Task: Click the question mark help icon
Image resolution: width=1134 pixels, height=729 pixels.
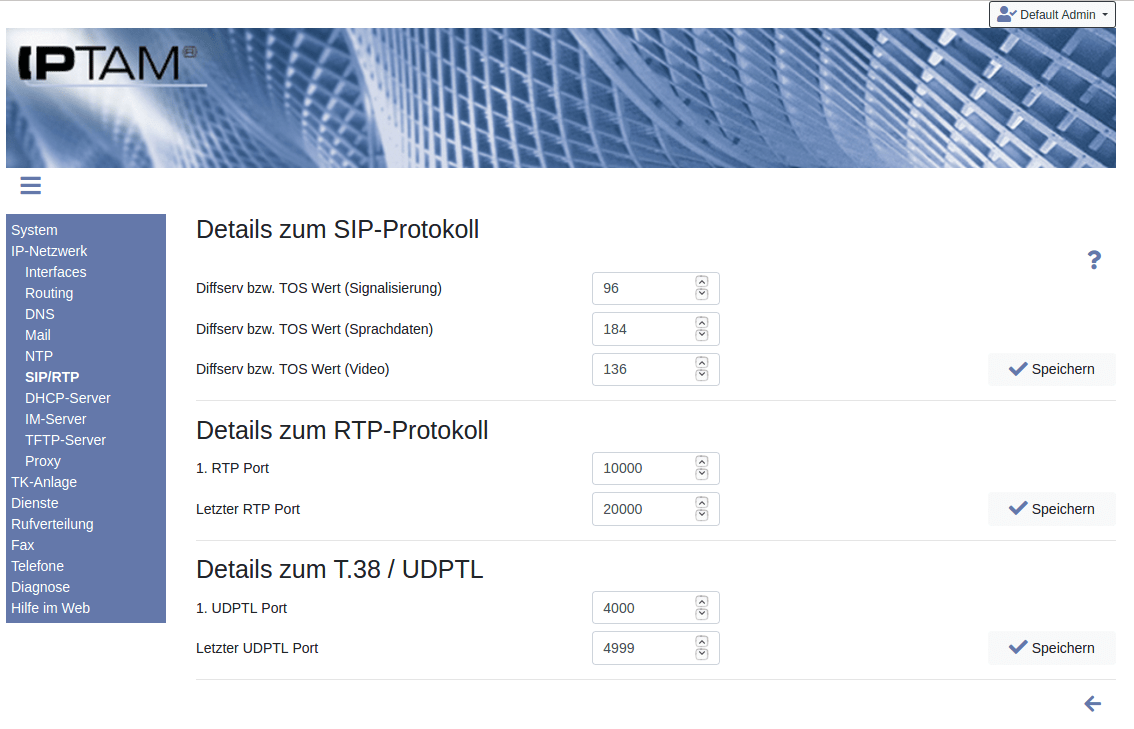Action: click(x=1094, y=260)
